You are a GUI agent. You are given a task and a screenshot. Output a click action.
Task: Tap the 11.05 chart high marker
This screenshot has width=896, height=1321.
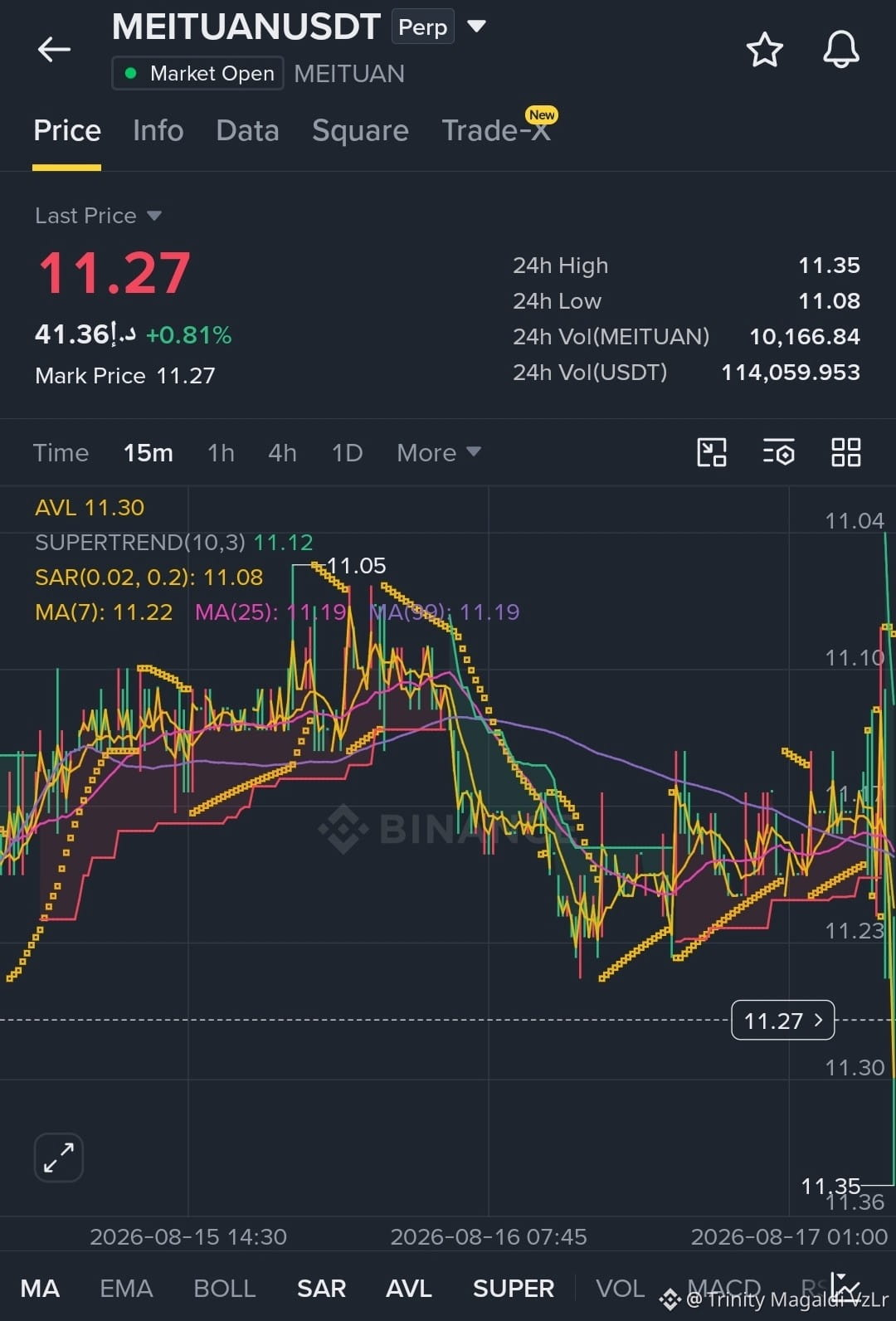pos(356,566)
